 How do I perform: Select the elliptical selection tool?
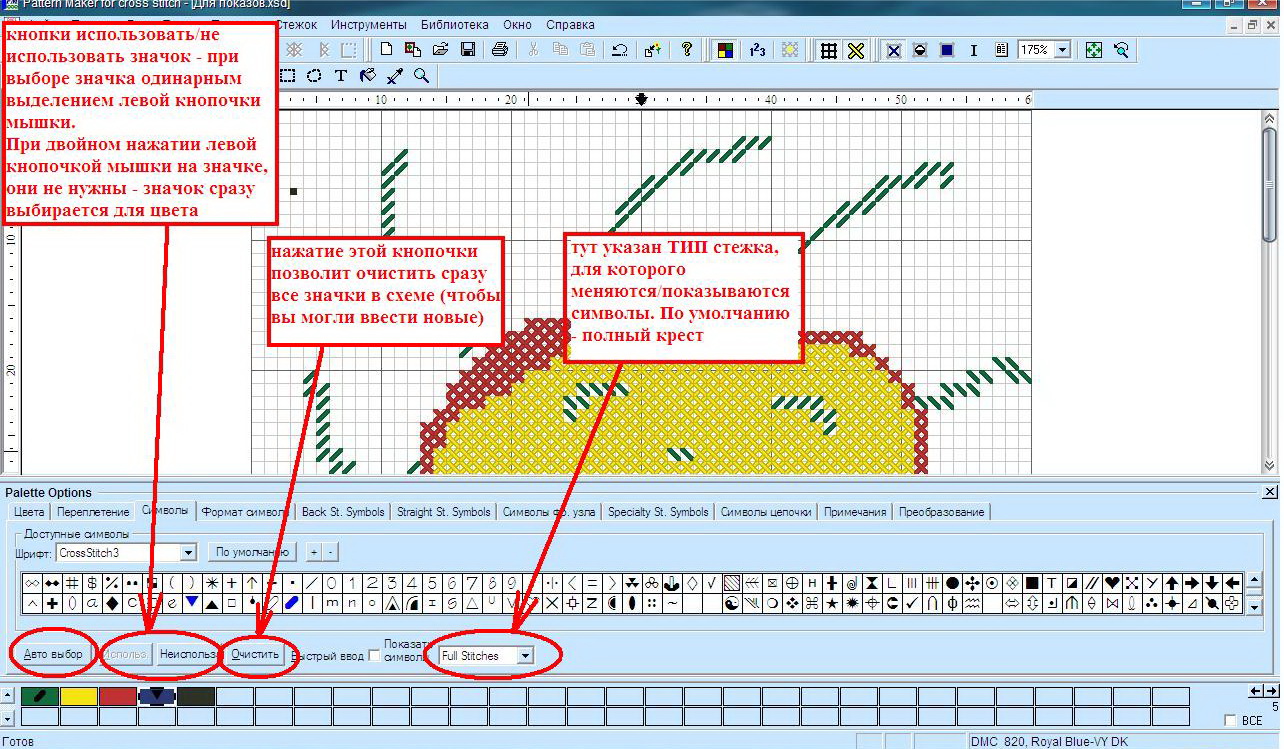tap(314, 76)
